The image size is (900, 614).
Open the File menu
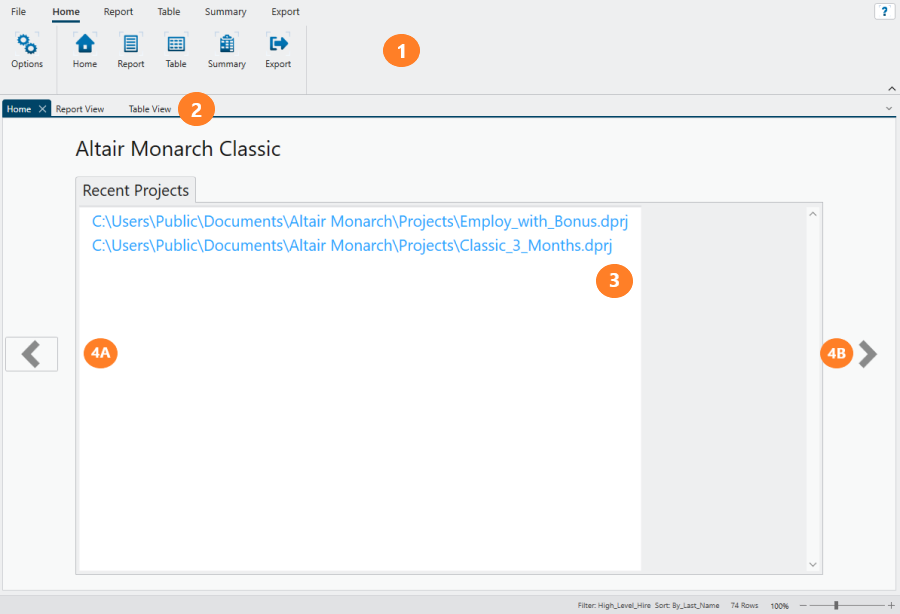18,11
